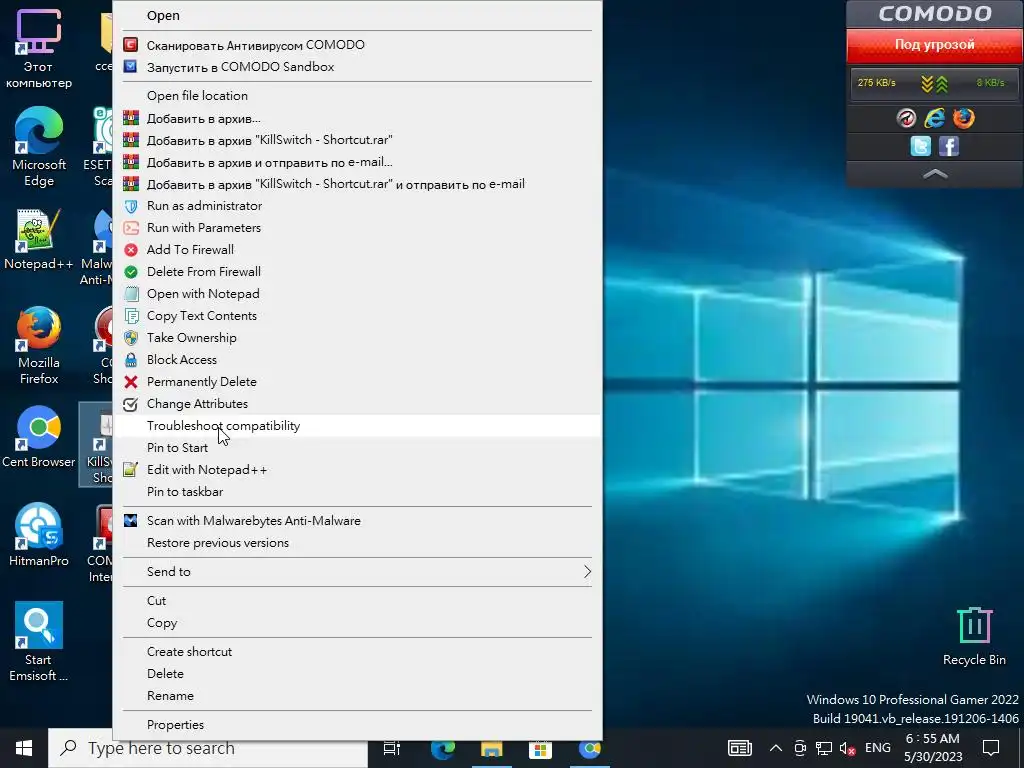Open File Explorer from taskbar
Viewport: 1024px width, 768px height.
pos(492,748)
